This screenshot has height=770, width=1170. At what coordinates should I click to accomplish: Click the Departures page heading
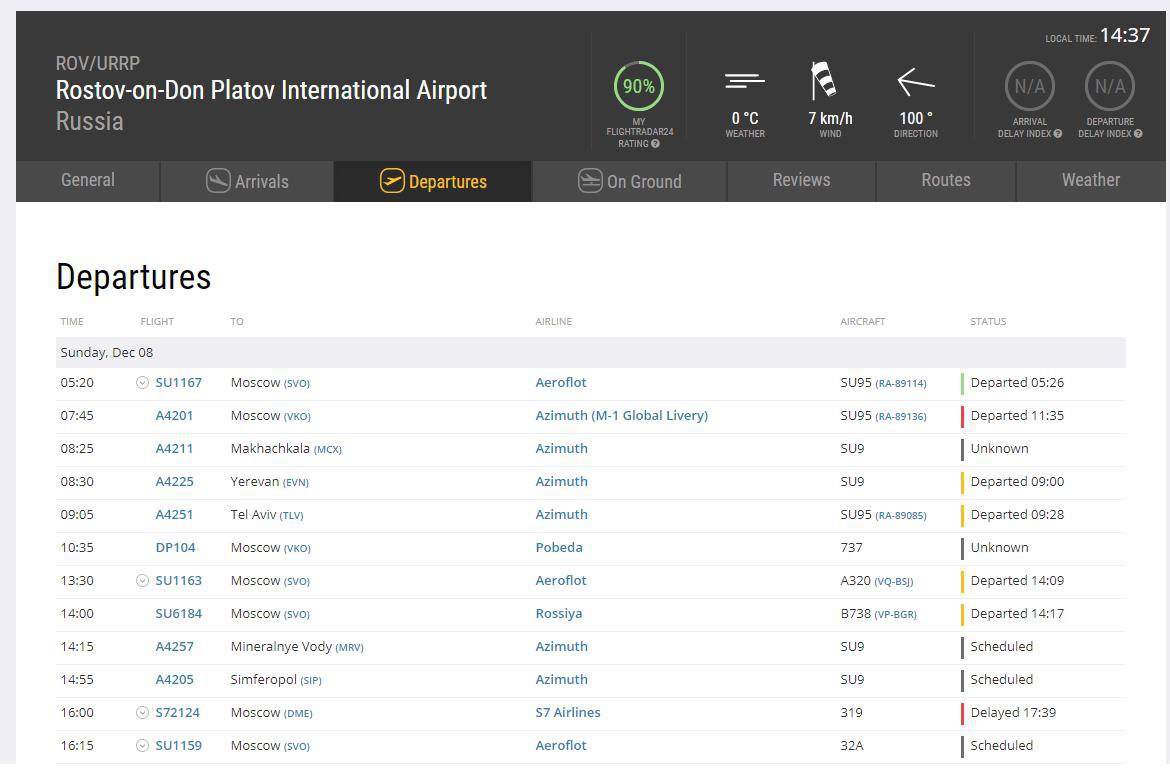point(134,277)
